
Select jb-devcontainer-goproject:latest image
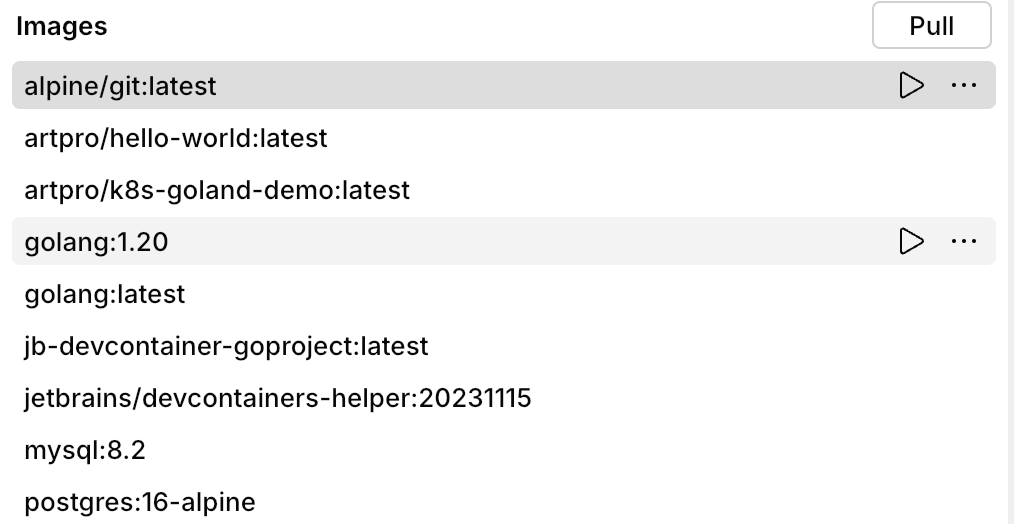(x=226, y=346)
